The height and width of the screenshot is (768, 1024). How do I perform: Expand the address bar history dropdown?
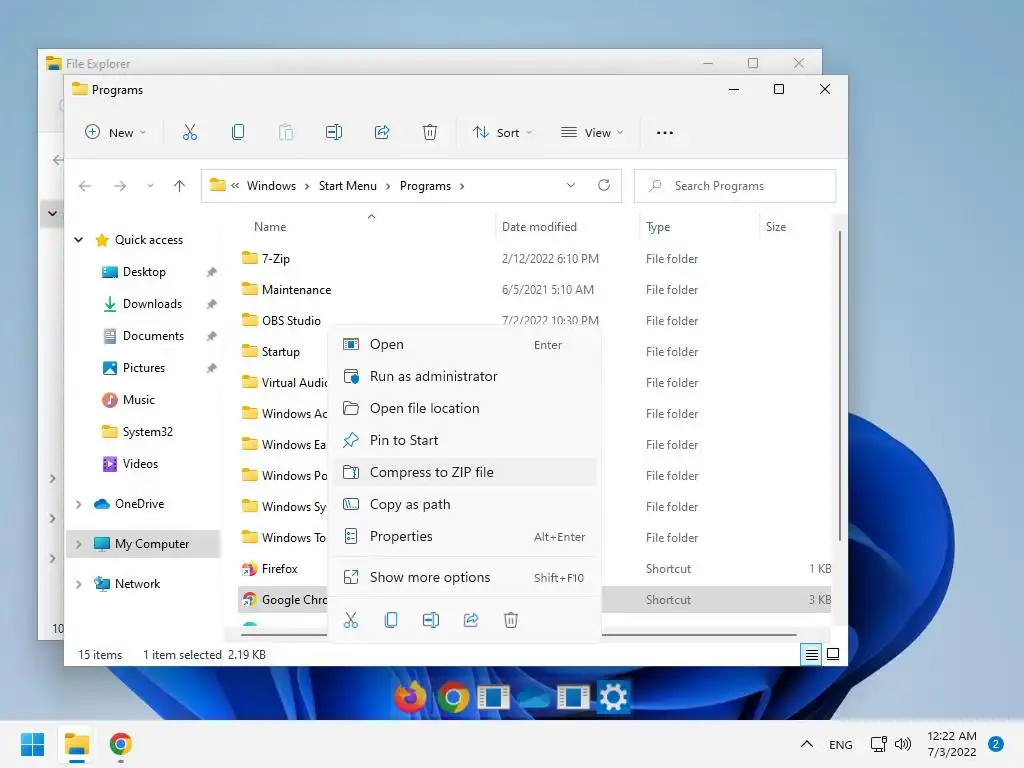click(x=571, y=185)
